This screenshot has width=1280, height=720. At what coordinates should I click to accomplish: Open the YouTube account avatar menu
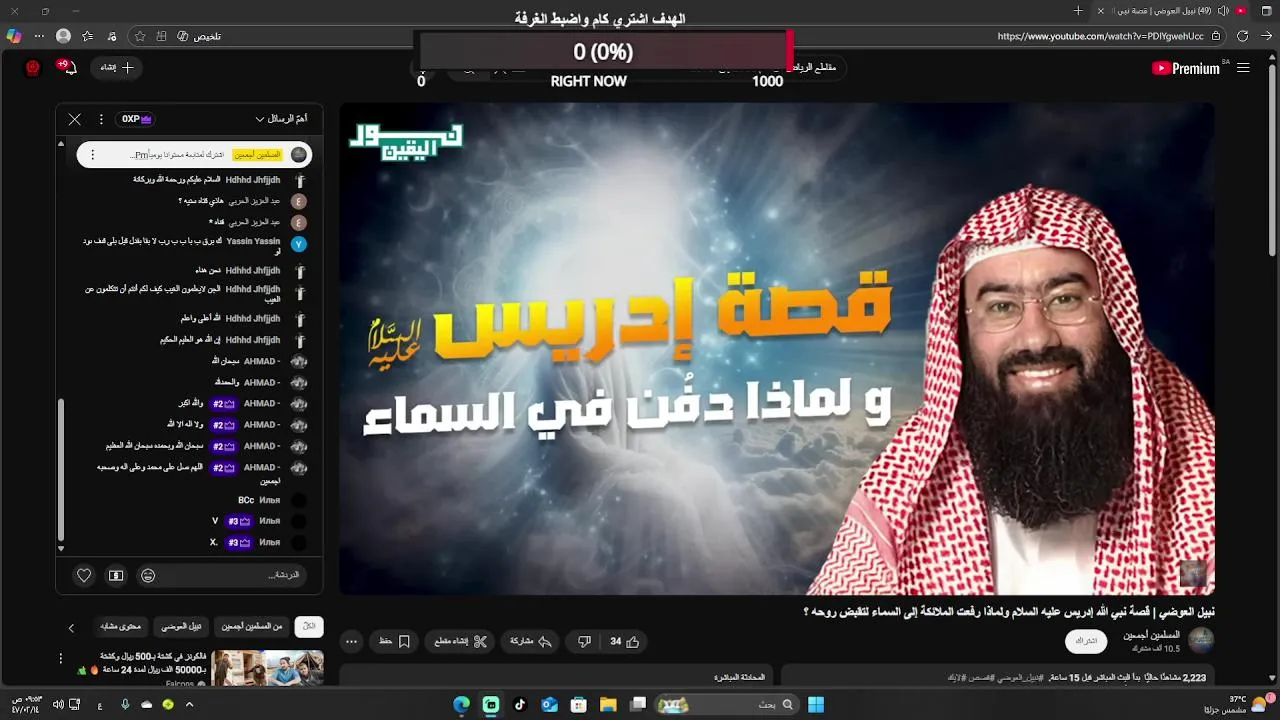click(33, 67)
